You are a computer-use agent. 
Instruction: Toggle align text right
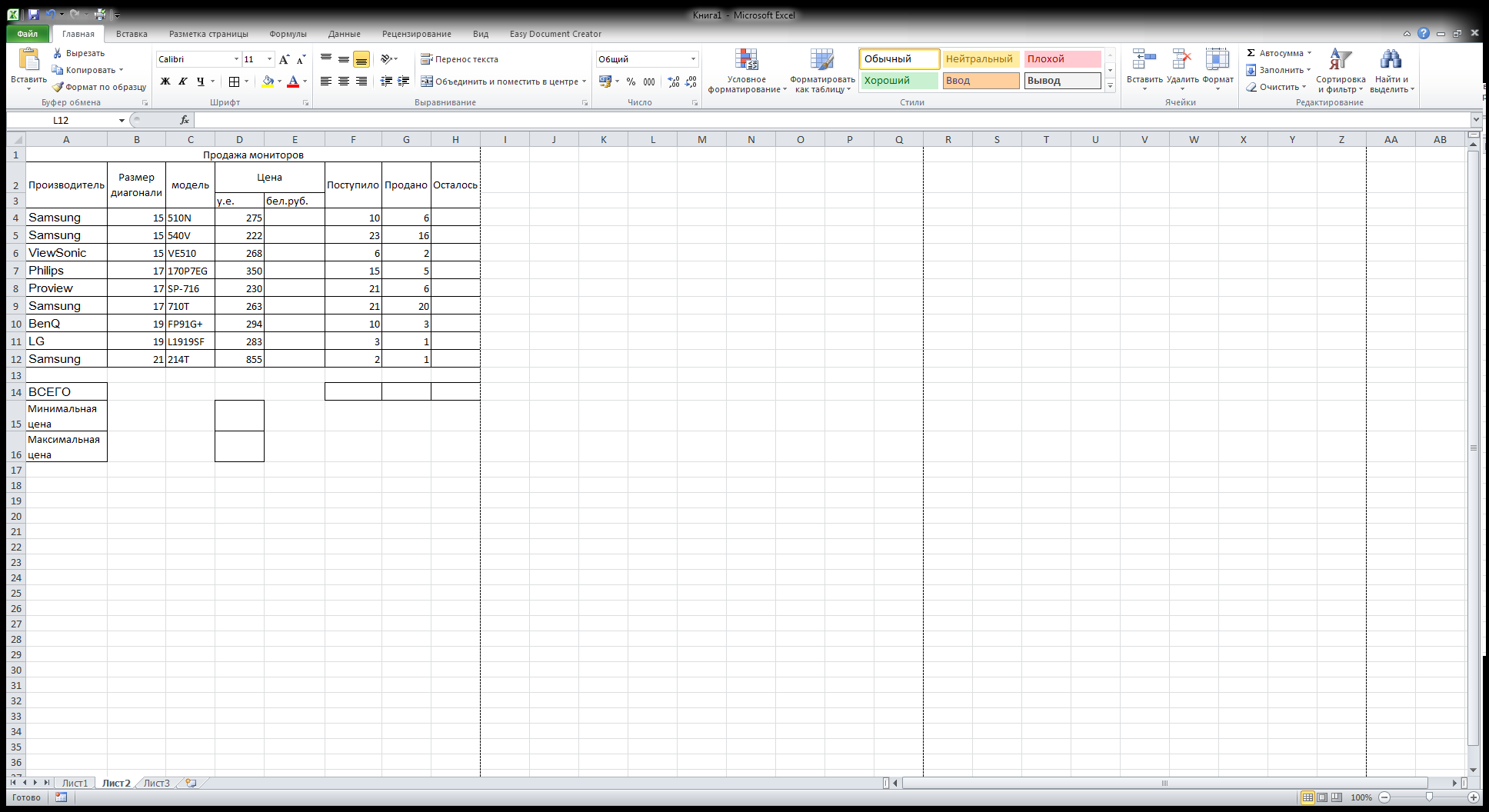click(361, 82)
